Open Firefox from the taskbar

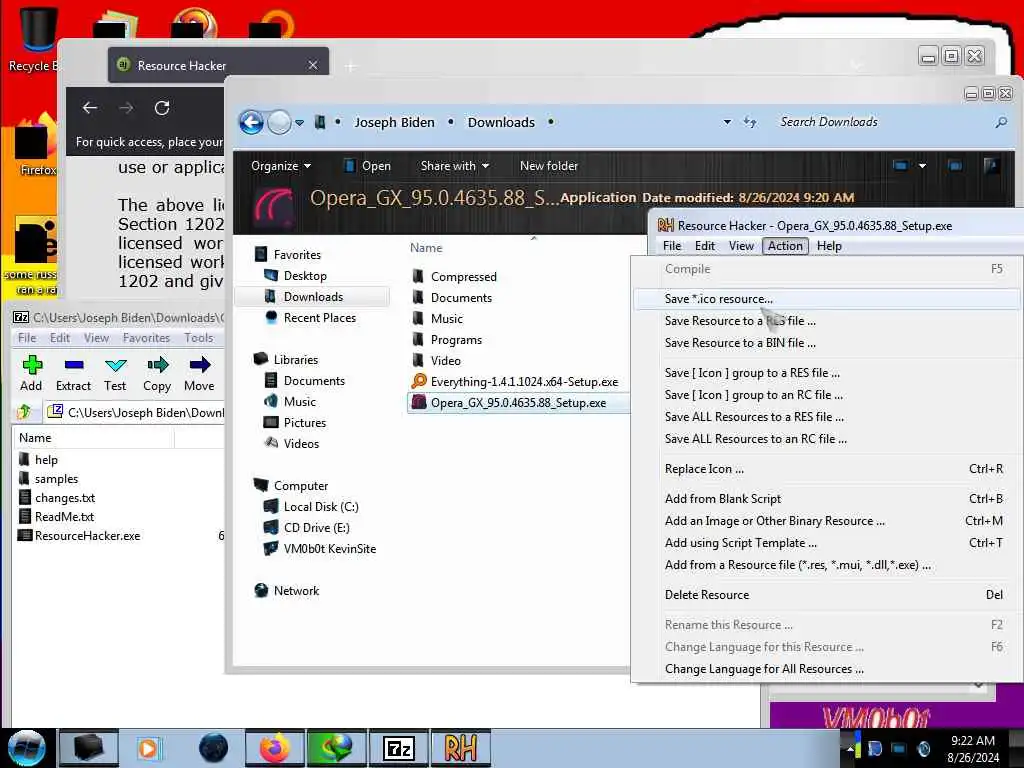pyautogui.click(x=274, y=748)
